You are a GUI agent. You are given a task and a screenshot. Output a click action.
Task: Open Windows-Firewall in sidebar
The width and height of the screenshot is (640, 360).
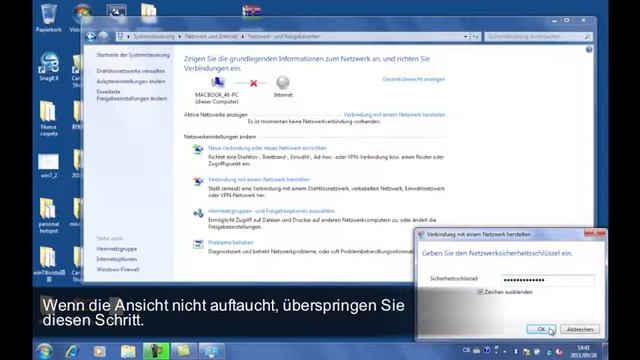point(118,269)
